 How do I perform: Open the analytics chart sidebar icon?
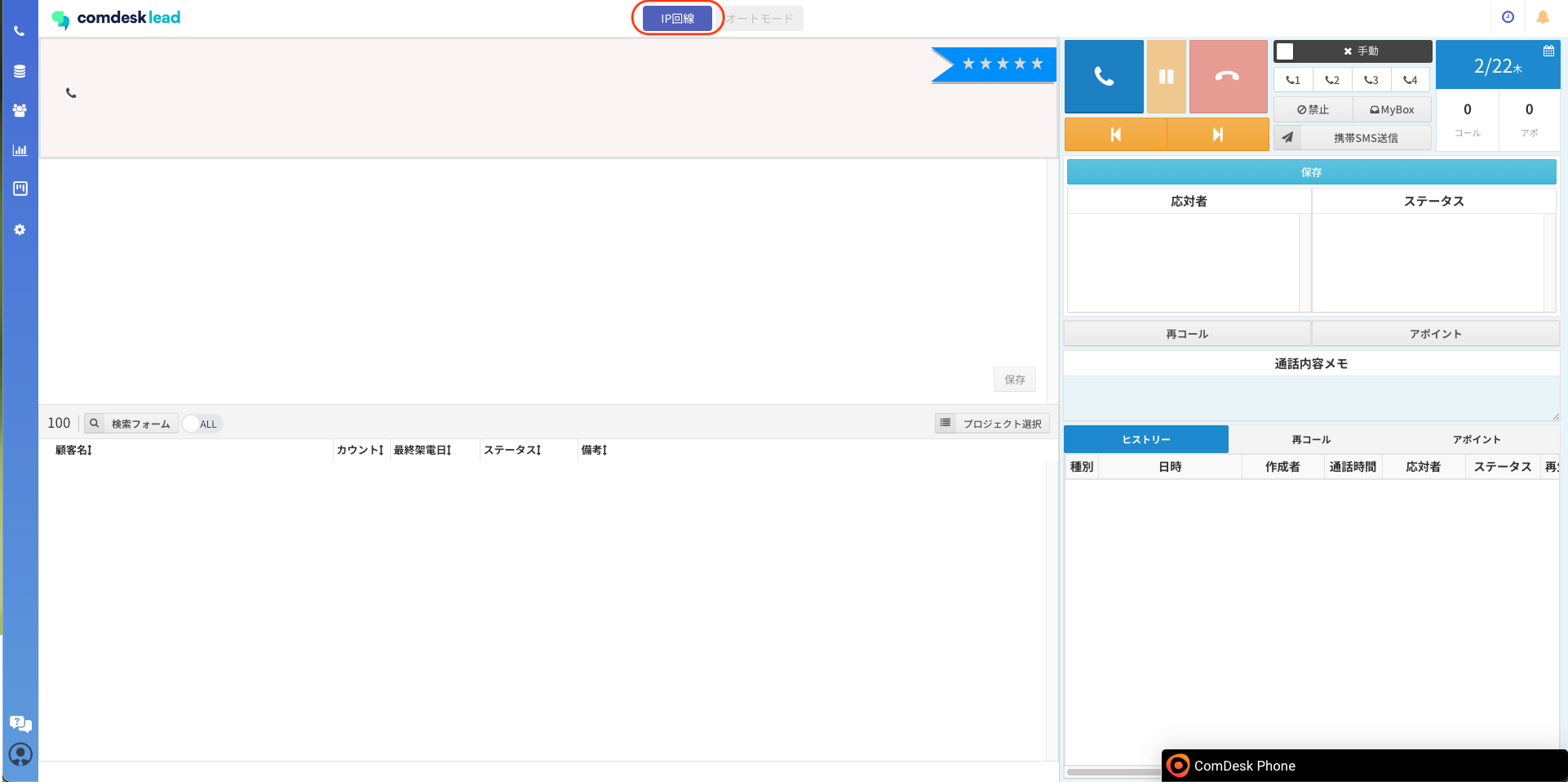coord(20,150)
